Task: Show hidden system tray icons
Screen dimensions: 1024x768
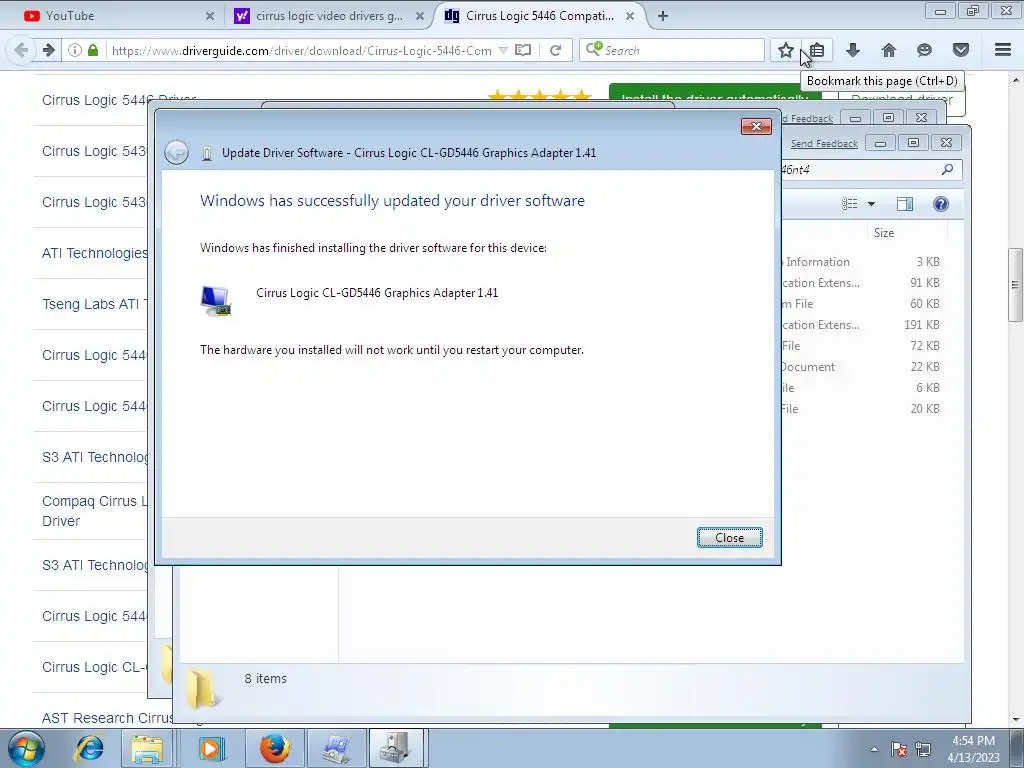Action: coord(874,749)
